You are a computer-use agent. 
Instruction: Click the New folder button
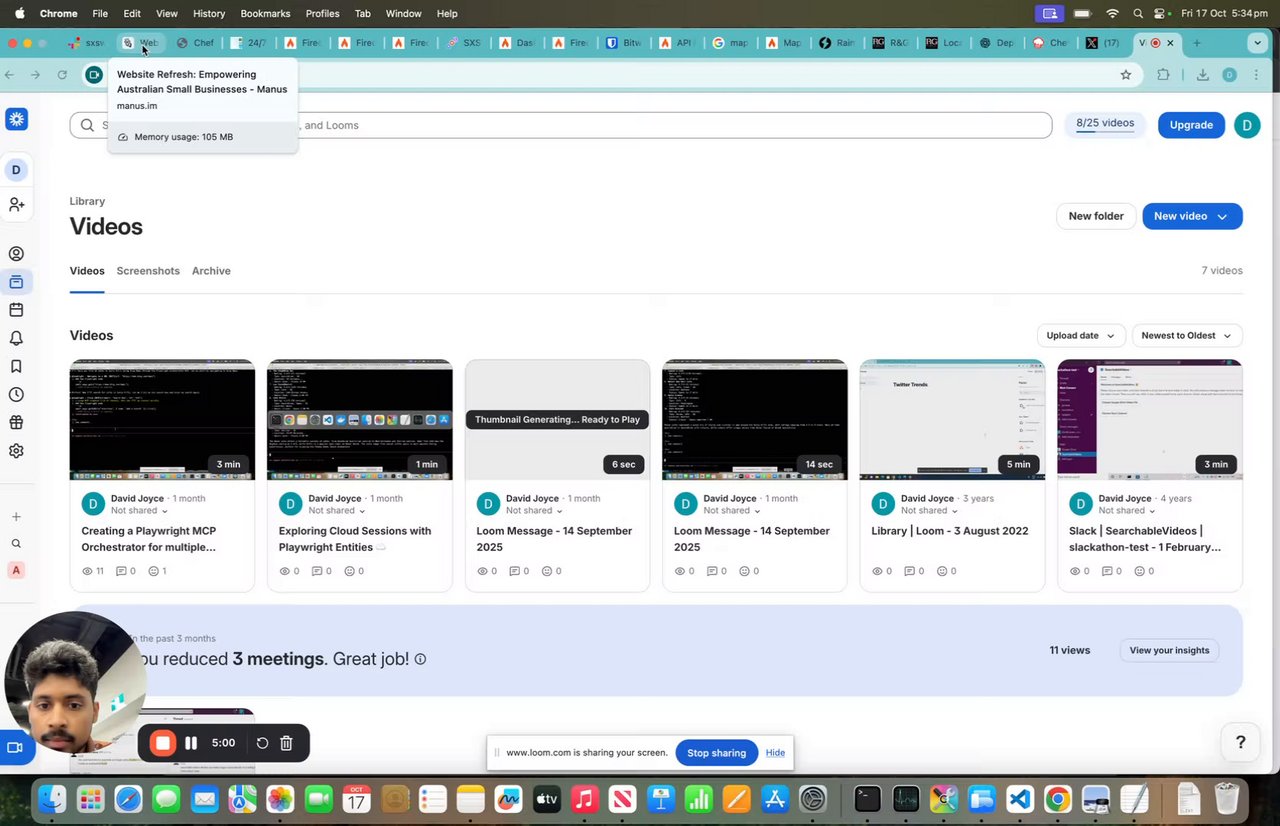tap(1096, 216)
